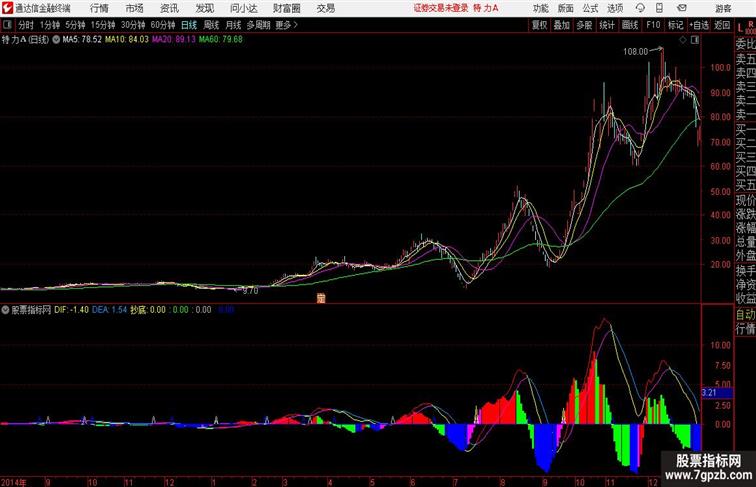Open the 公式 menu
The image size is (756, 487).
pyautogui.click(x=590, y=8)
